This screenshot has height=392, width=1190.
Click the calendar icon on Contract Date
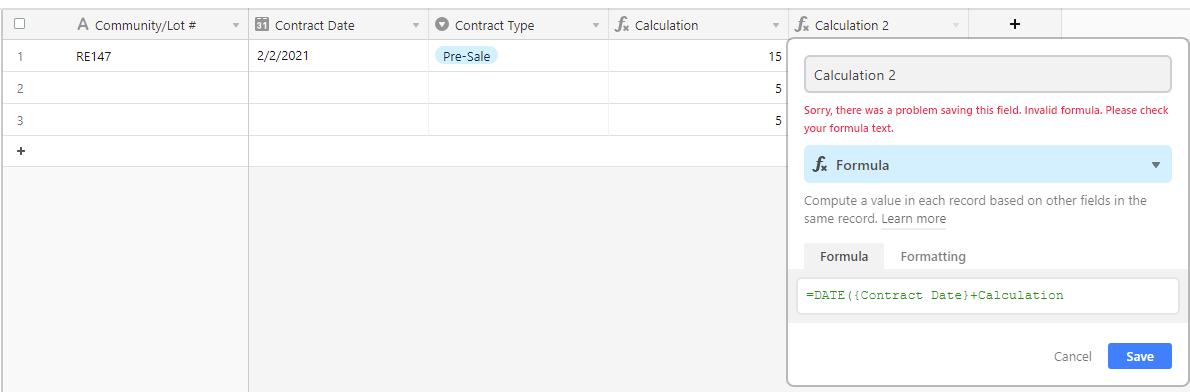(262, 24)
